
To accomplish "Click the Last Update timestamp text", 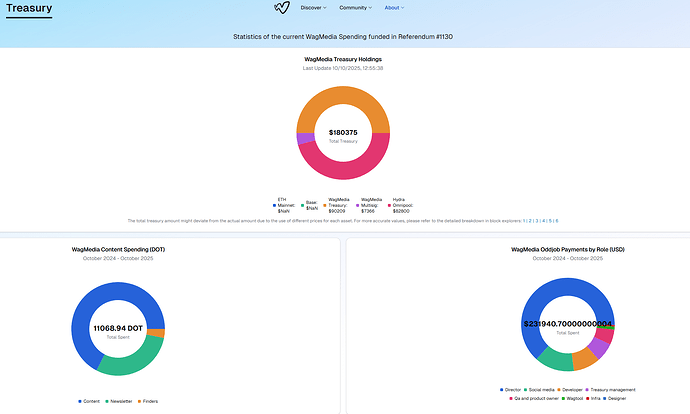I will 343,68.
